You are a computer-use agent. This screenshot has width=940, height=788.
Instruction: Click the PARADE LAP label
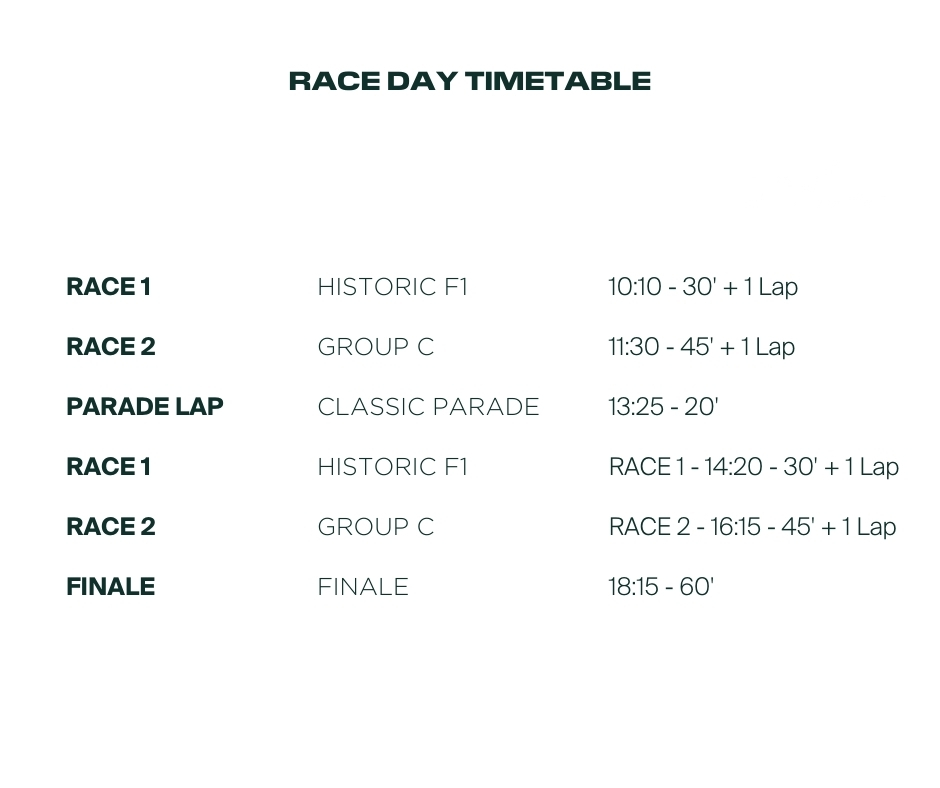pyautogui.click(x=145, y=407)
